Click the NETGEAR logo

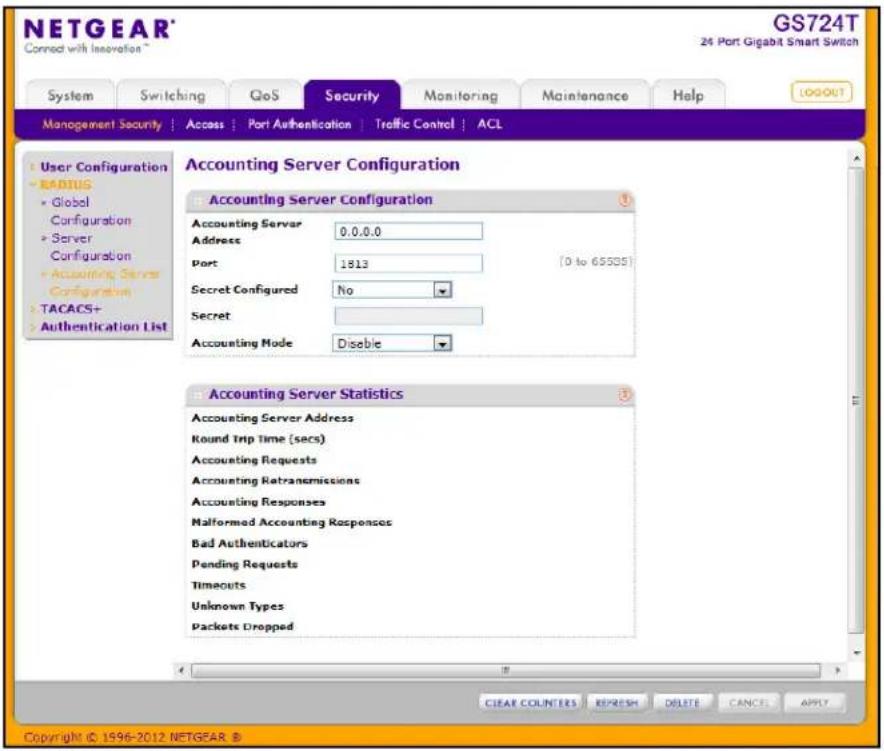(99, 29)
